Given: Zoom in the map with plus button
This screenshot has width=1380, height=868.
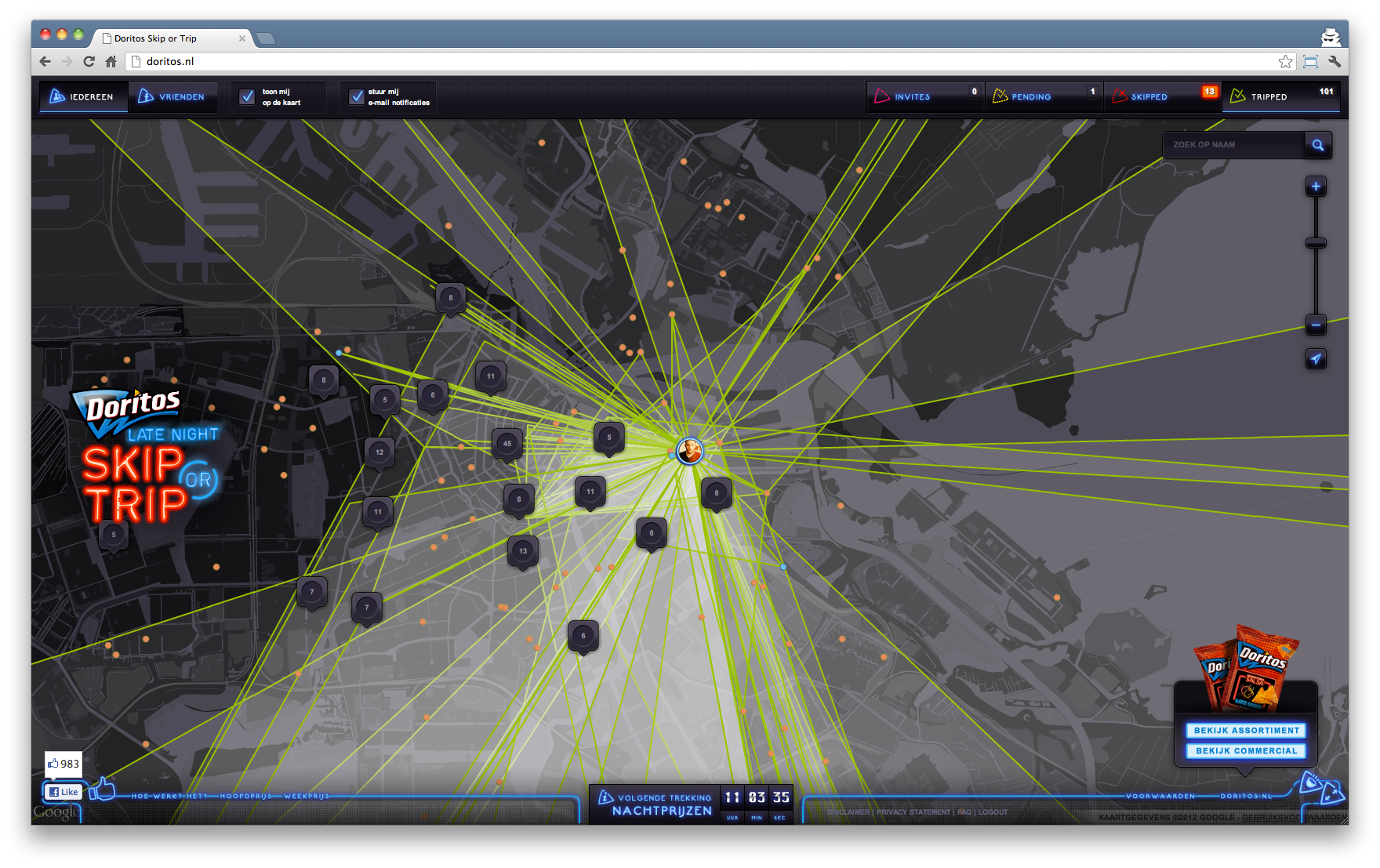Looking at the screenshot, I should click(x=1316, y=187).
